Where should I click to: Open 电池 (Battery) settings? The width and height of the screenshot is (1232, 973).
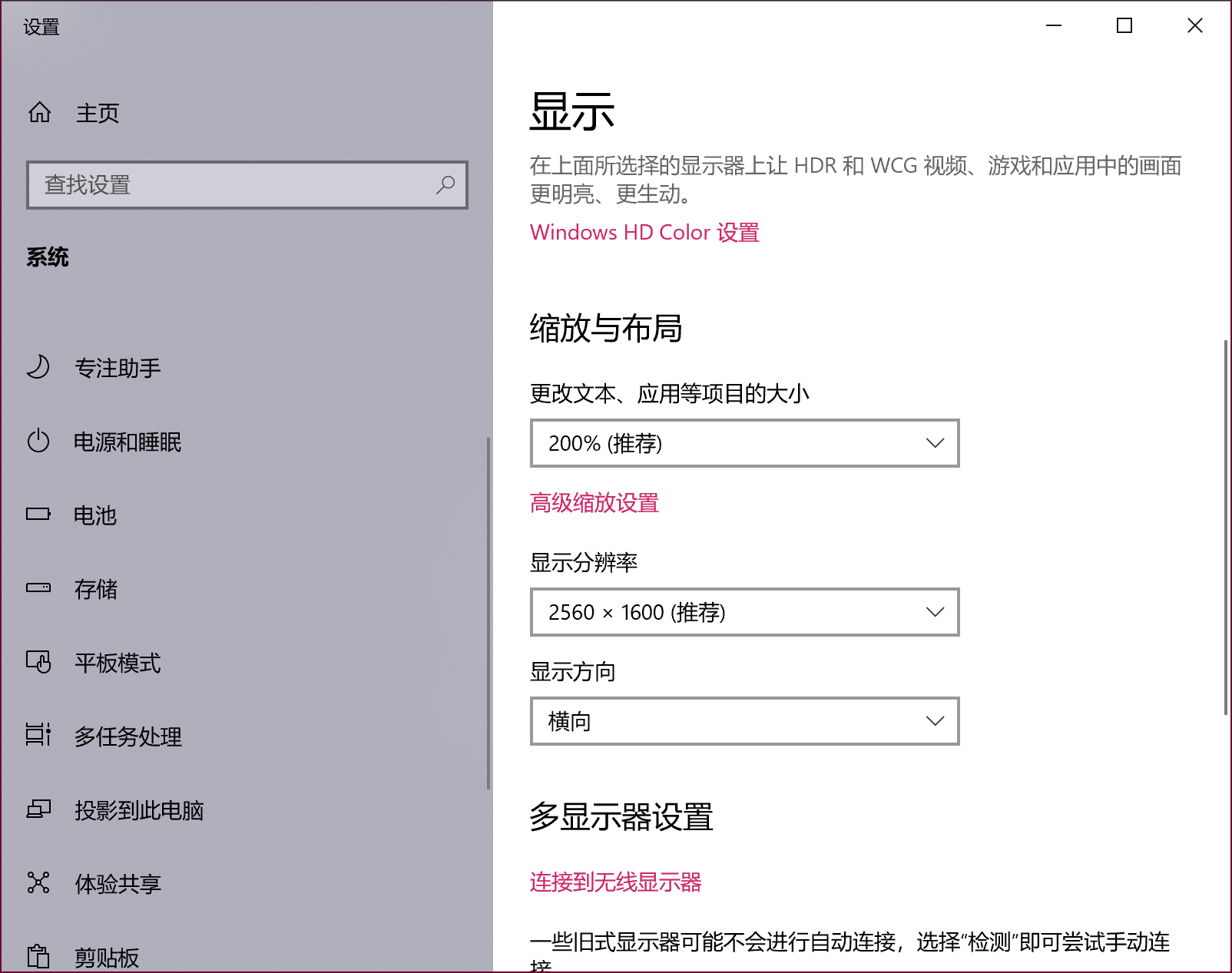pos(95,515)
